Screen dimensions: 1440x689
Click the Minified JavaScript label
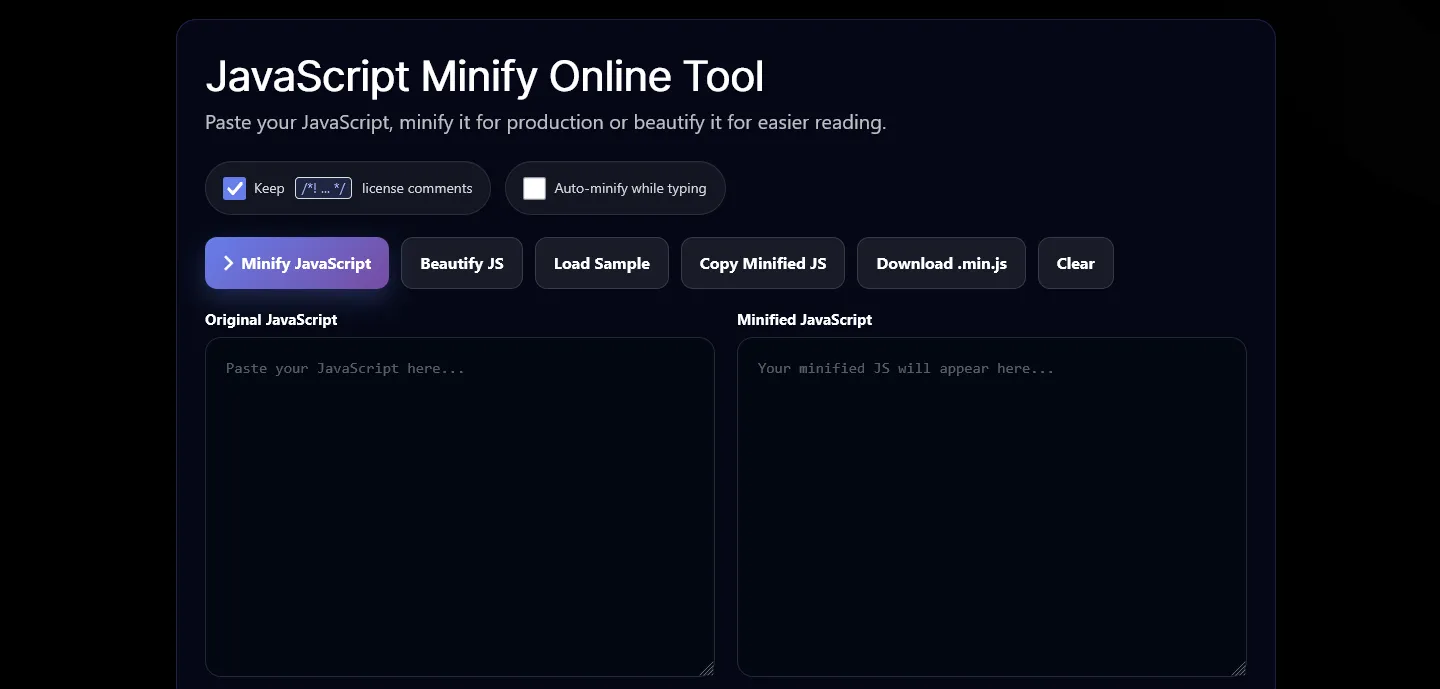click(804, 320)
